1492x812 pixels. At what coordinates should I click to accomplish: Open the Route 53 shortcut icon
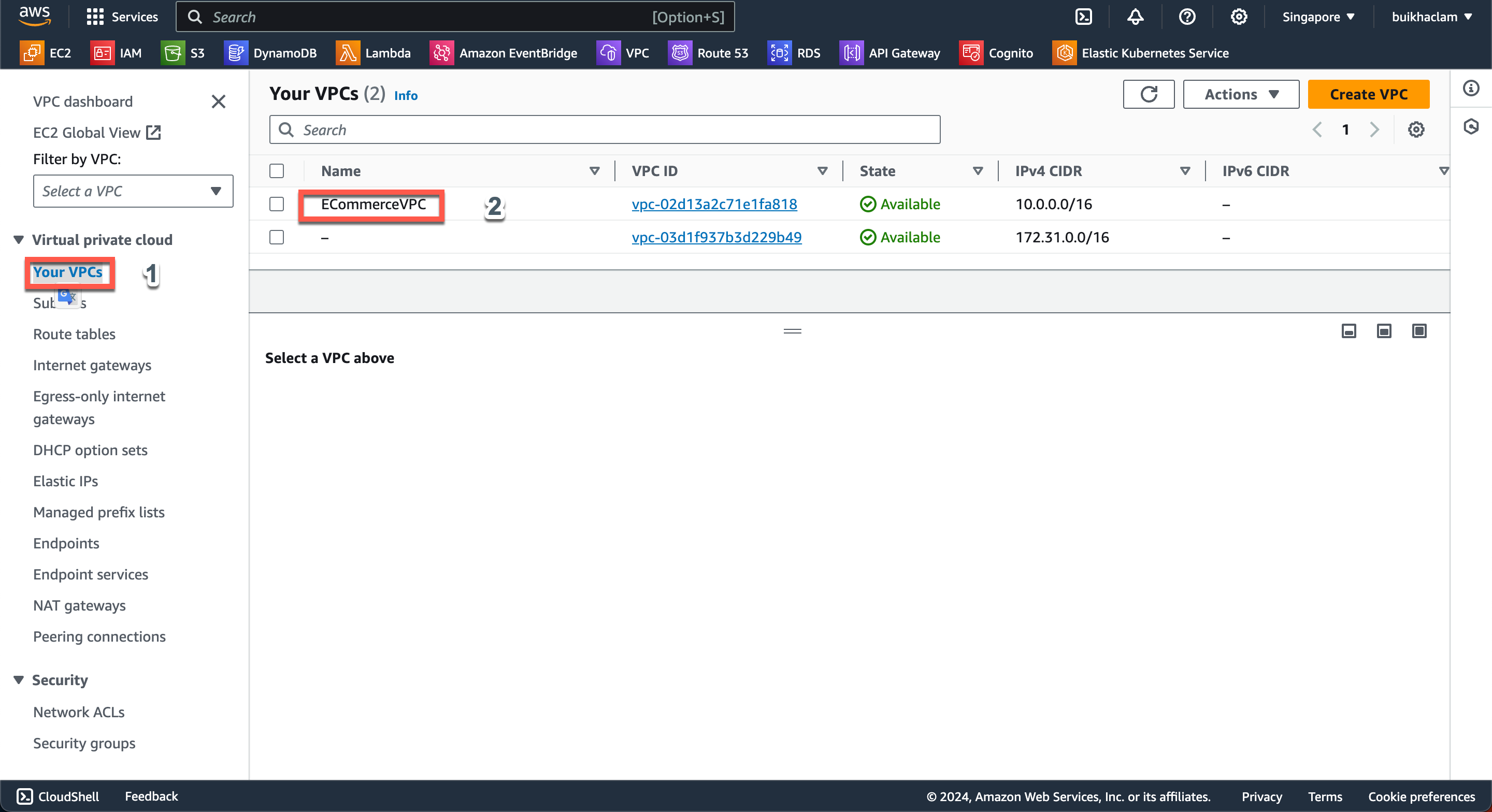[x=680, y=53]
